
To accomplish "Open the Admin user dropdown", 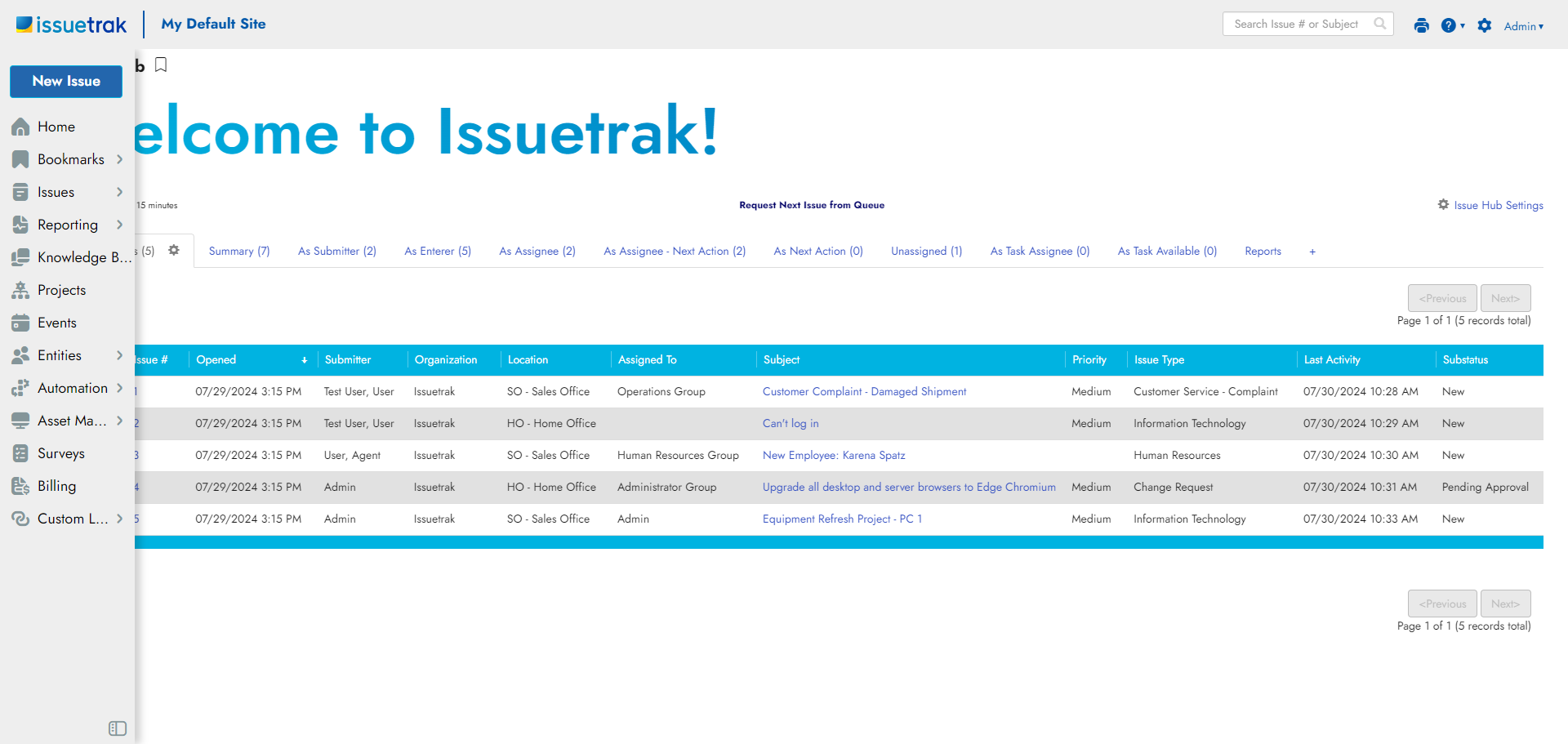I will point(1524,26).
